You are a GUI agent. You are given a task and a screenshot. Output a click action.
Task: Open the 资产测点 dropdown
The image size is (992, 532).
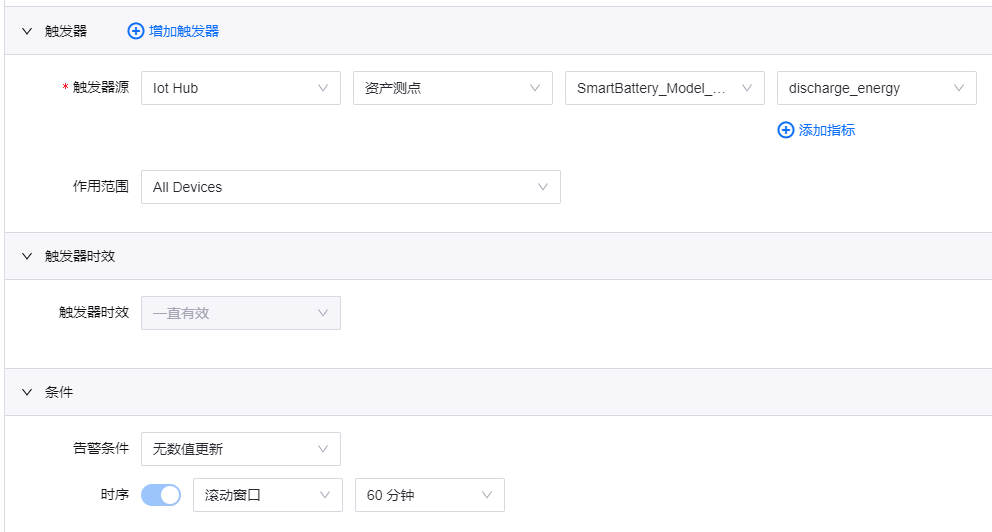(x=452, y=88)
